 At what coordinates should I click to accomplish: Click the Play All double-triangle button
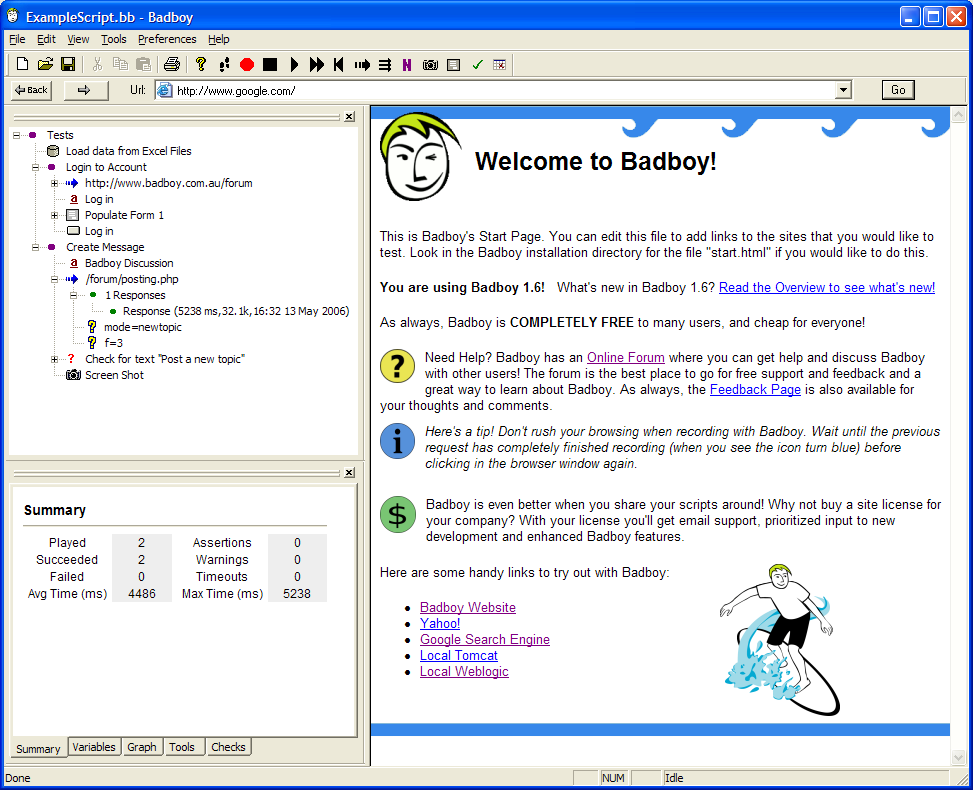pyautogui.click(x=316, y=65)
